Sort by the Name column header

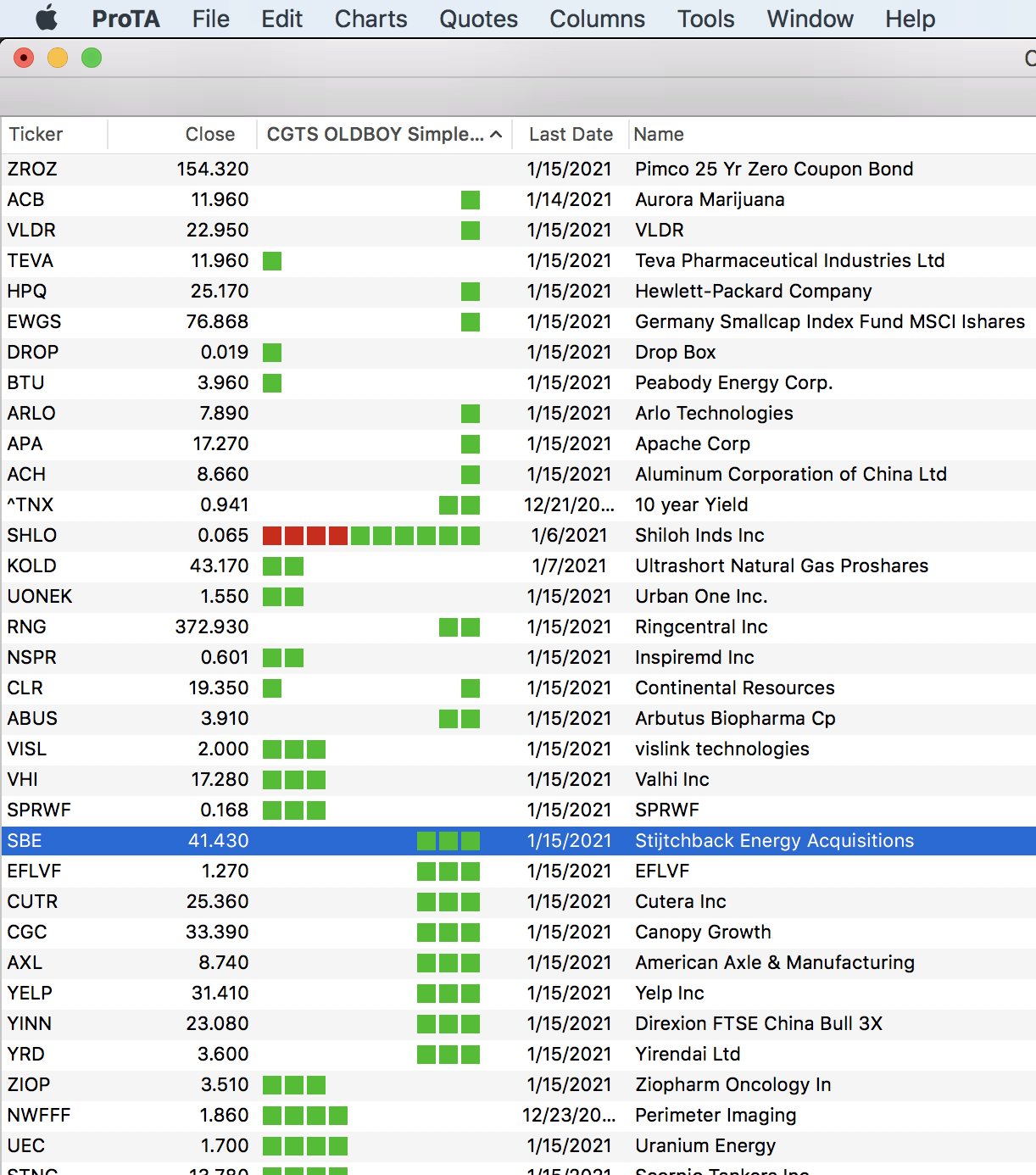click(x=831, y=134)
